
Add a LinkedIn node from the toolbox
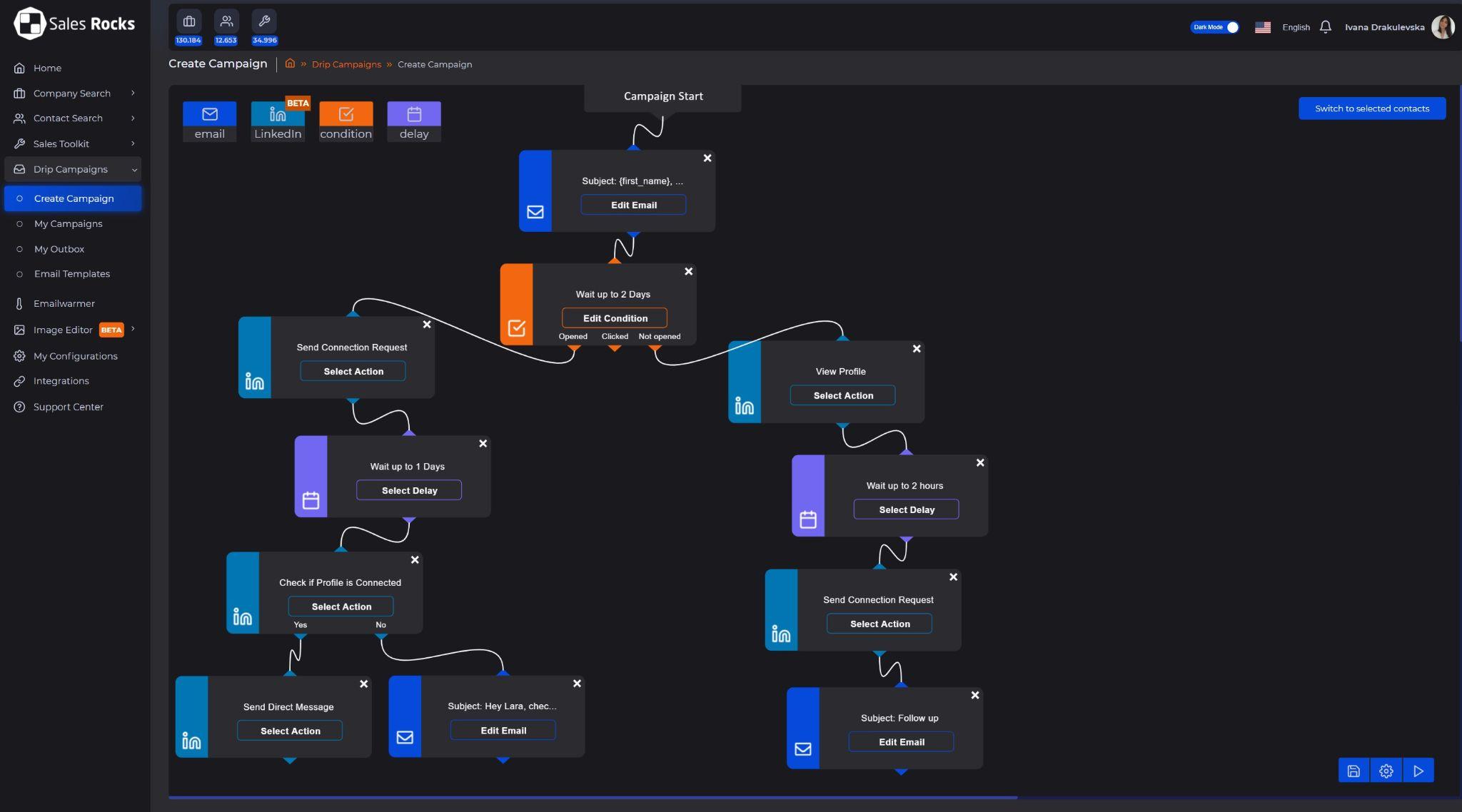pyautogui.click(x=278, y=121)
